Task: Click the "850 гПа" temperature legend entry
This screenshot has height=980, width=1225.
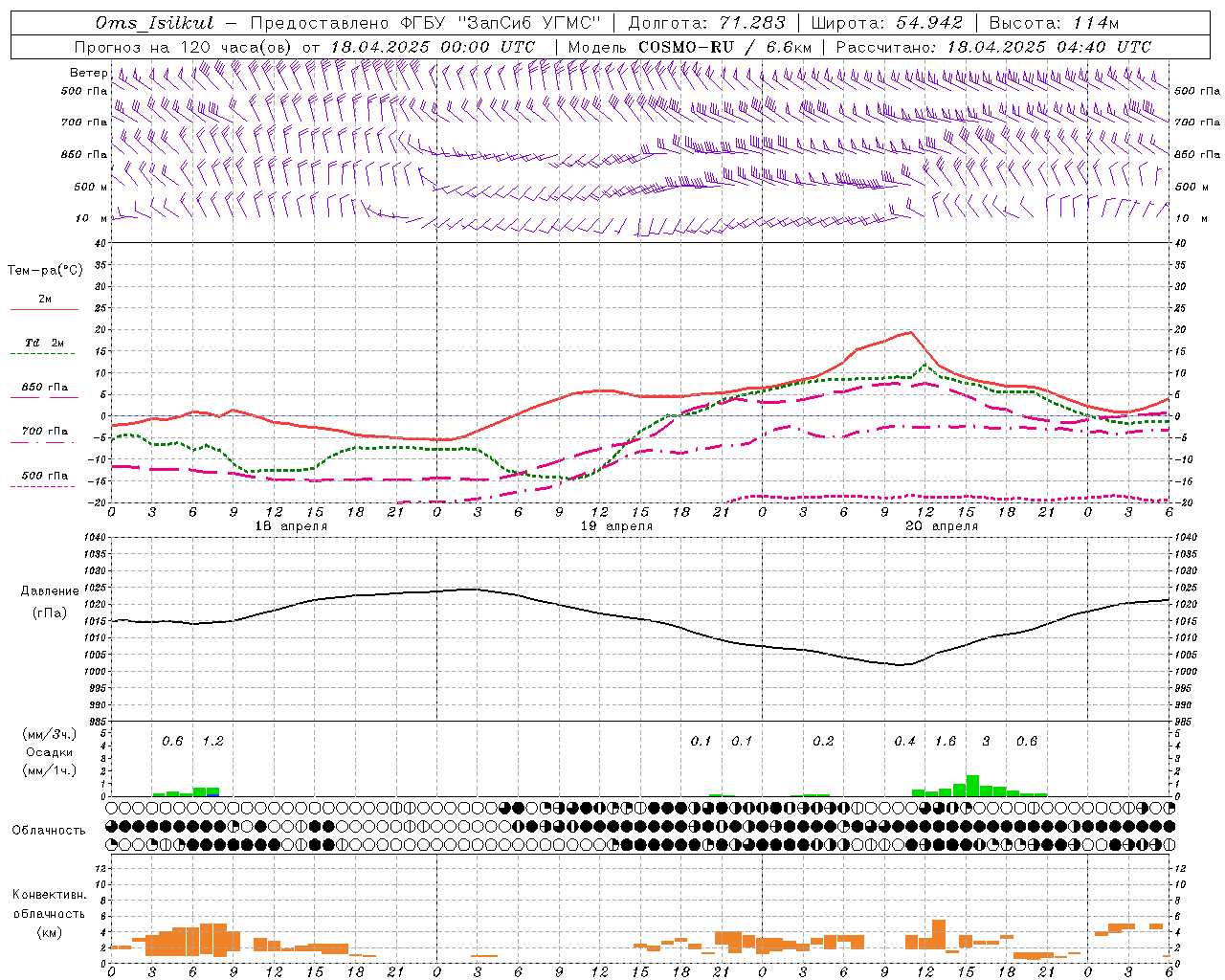Action: pyautogui.click(x=45, y=387)
